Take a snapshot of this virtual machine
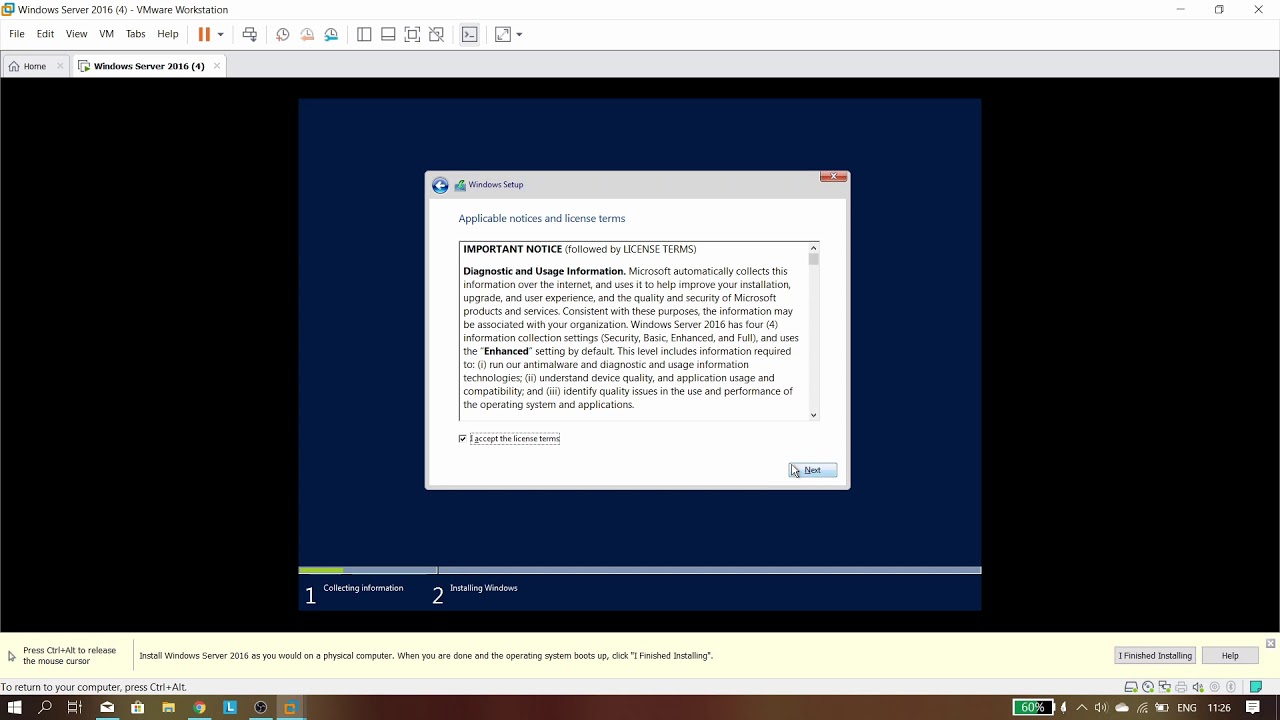Screen dimensions: 1280x720 click(x=283, y=34)
